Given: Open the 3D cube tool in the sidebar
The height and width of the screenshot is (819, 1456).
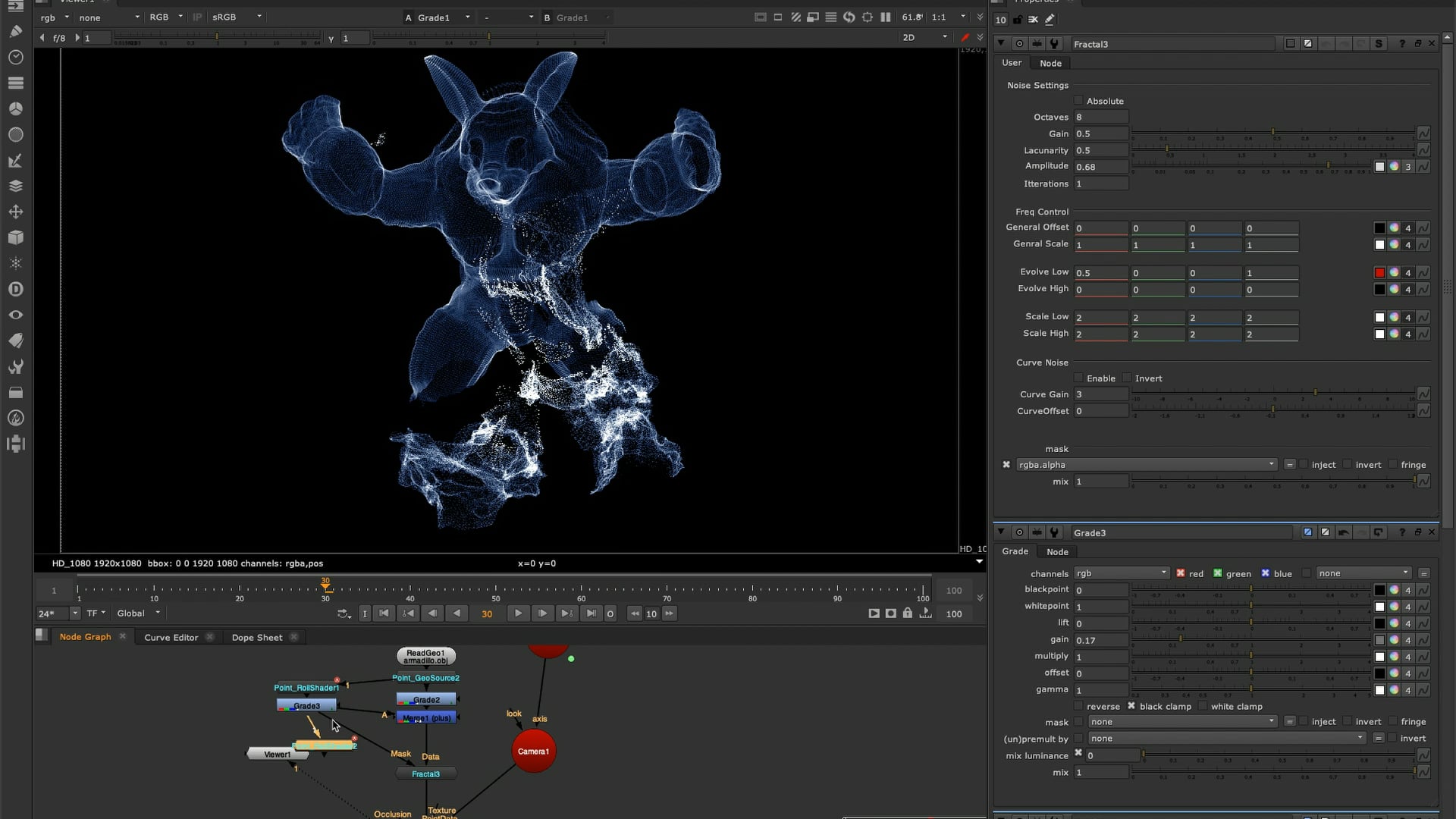Looking at the screenshot, I should click(15, 237).
